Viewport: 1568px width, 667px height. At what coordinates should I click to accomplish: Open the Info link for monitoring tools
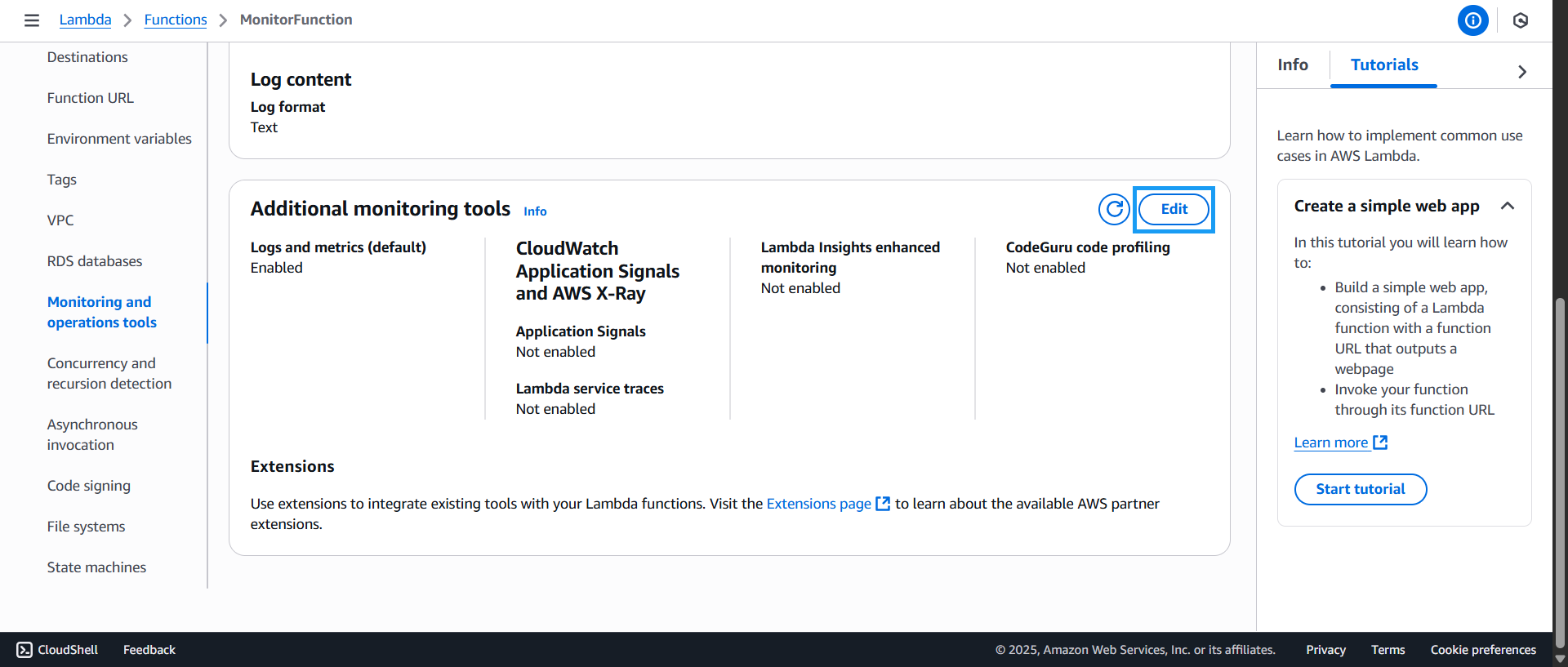pyautogui.click(x=535, y=211)
